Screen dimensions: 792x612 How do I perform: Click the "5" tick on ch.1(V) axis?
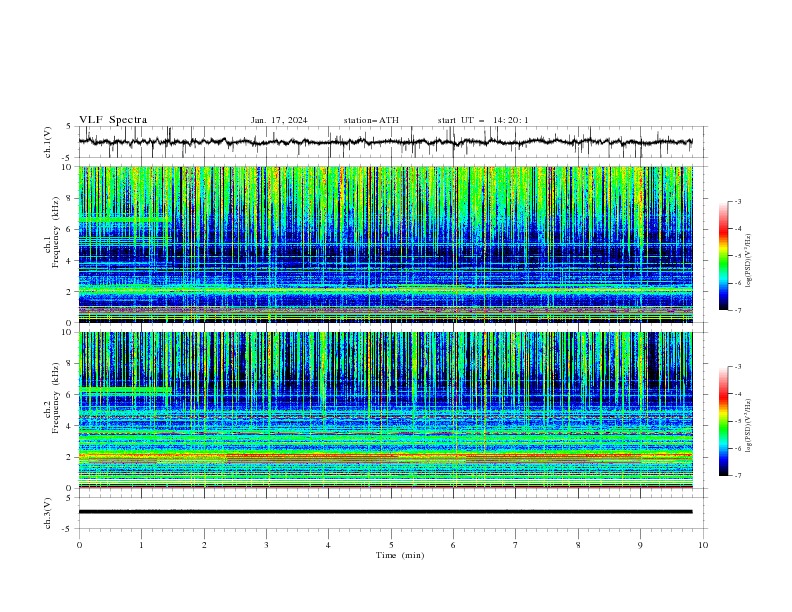(70, 126)
